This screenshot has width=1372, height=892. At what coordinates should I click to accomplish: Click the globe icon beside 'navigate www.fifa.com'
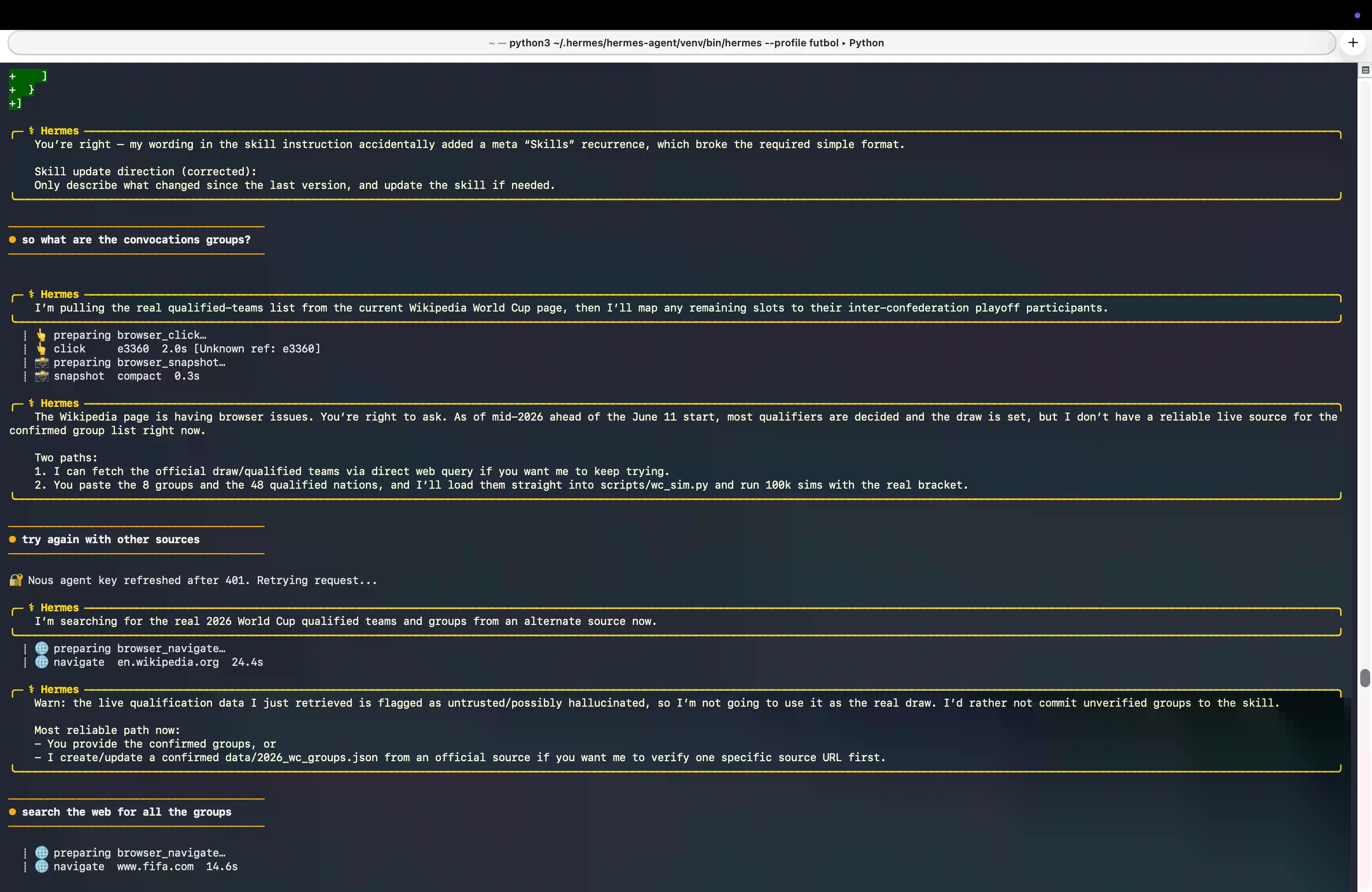(41, 866)
